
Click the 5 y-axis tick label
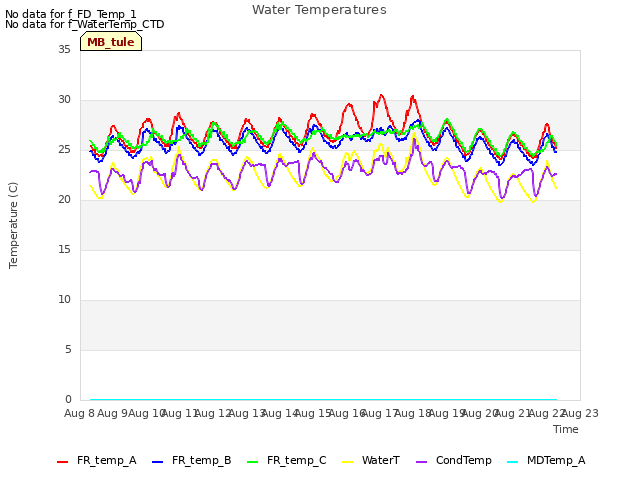(68, 350)
